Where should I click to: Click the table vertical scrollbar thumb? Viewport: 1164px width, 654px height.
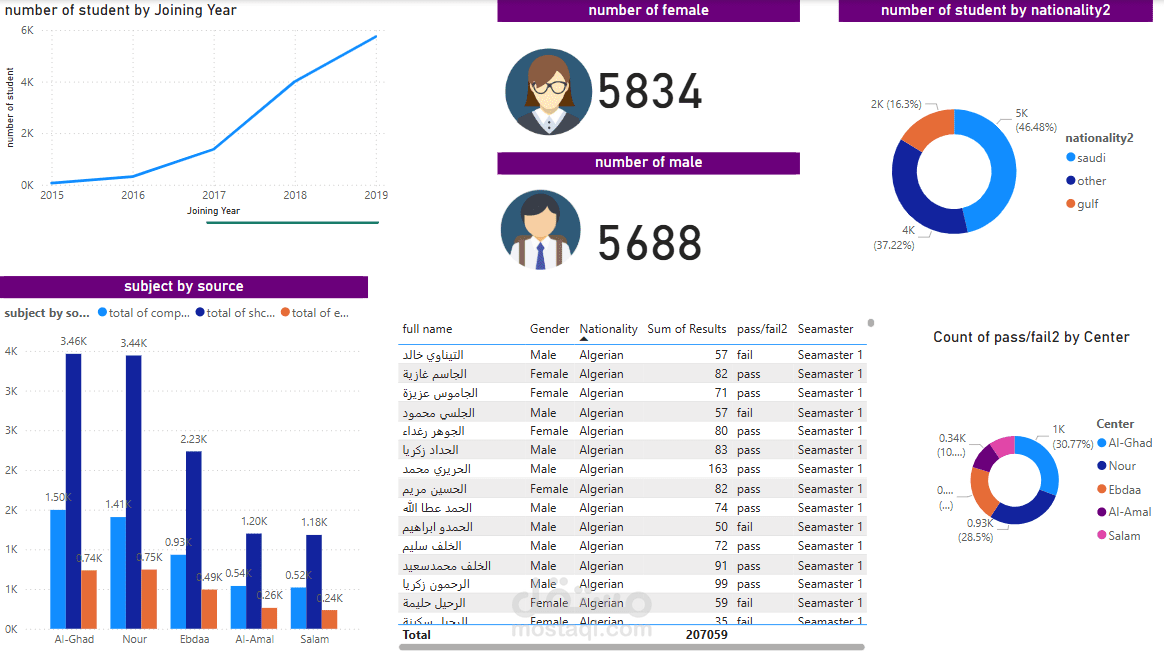coord(871,323)
